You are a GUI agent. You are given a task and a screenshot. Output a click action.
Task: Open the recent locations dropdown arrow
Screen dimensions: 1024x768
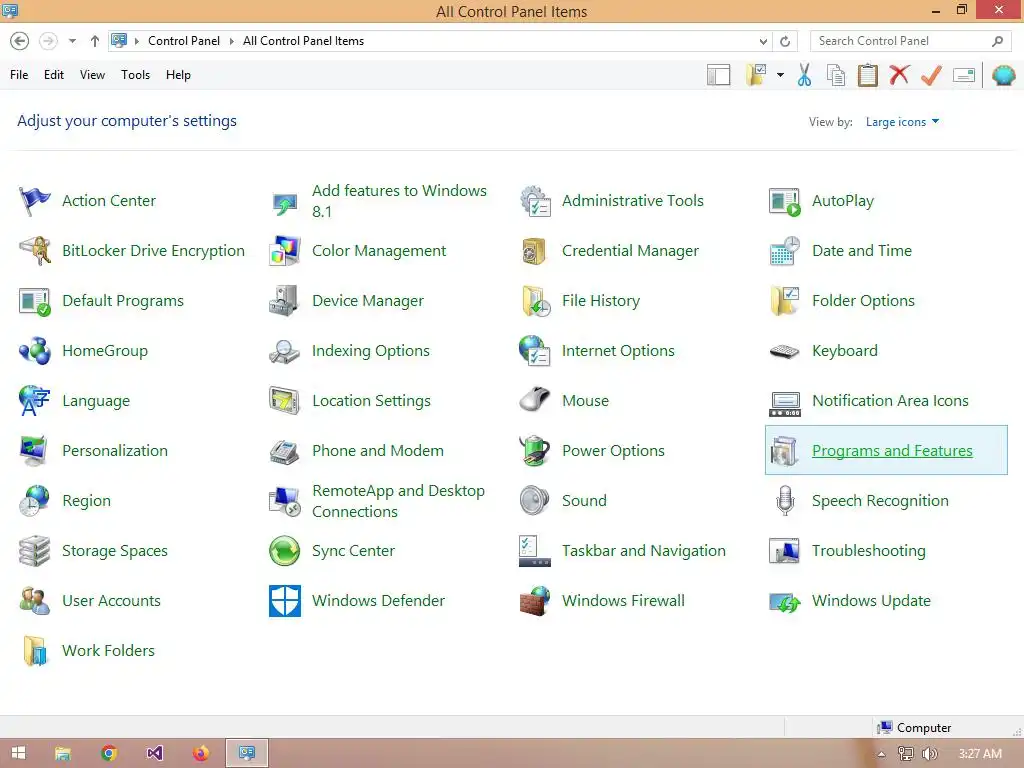coord(72,41)
